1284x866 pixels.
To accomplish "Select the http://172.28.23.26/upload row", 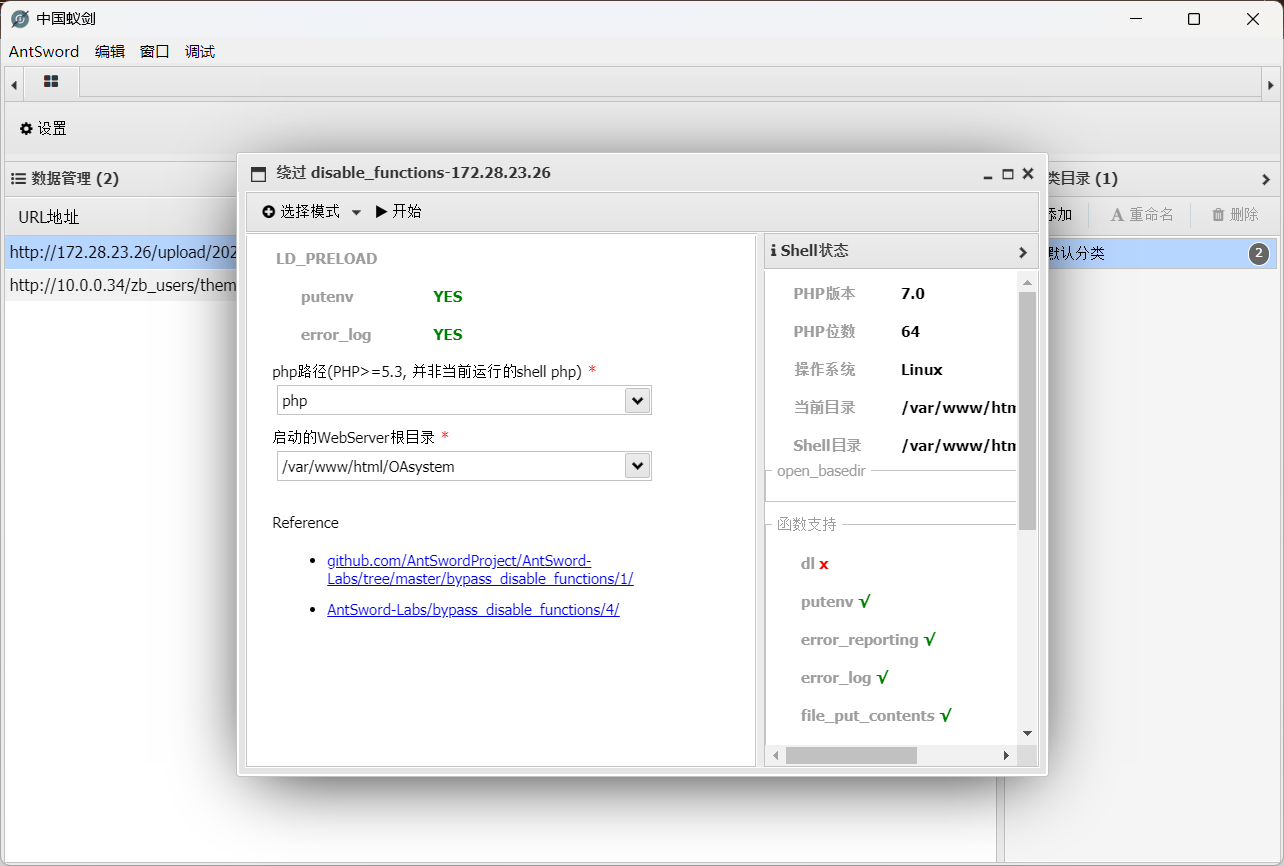I will click(x=121, y=253).
